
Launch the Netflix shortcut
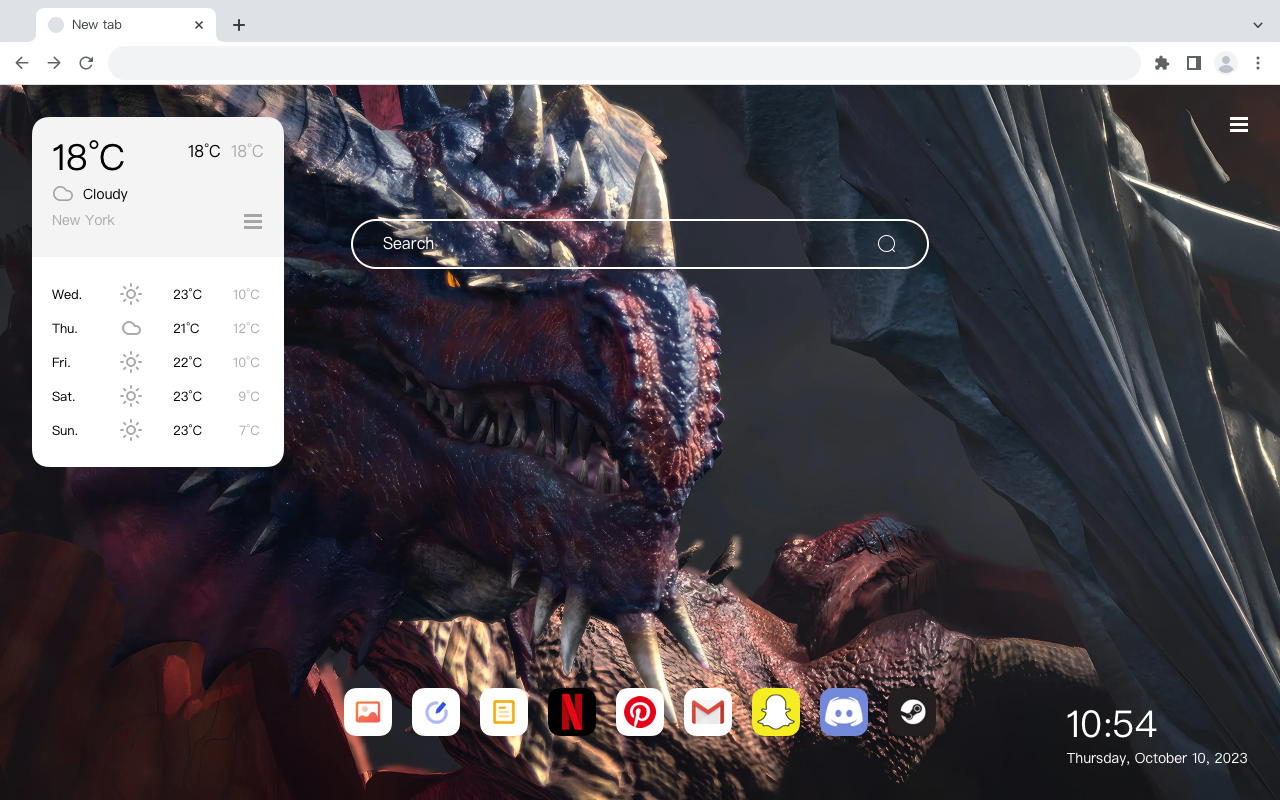572,712
